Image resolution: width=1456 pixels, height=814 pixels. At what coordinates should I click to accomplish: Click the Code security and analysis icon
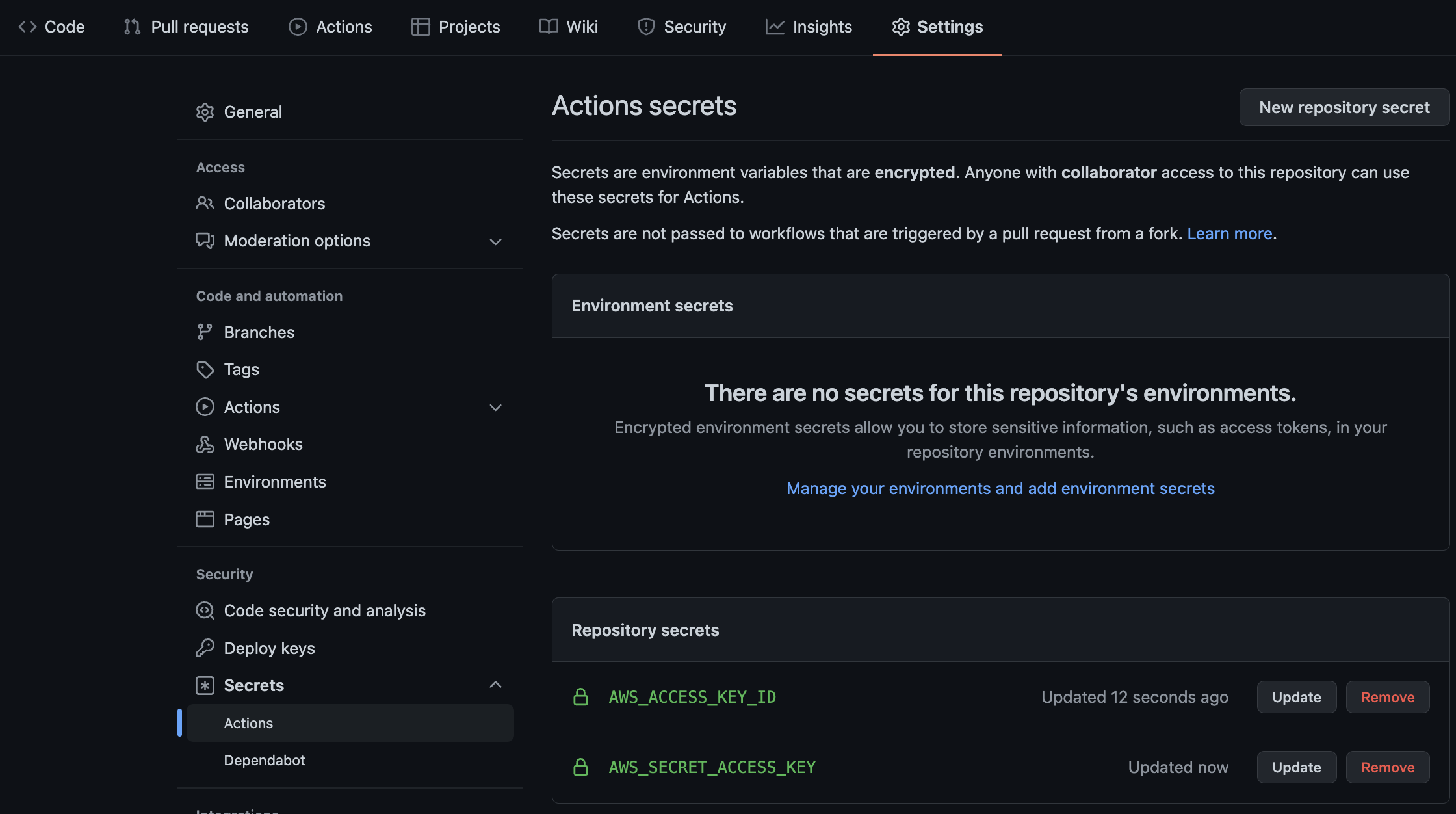pos(205,610)
